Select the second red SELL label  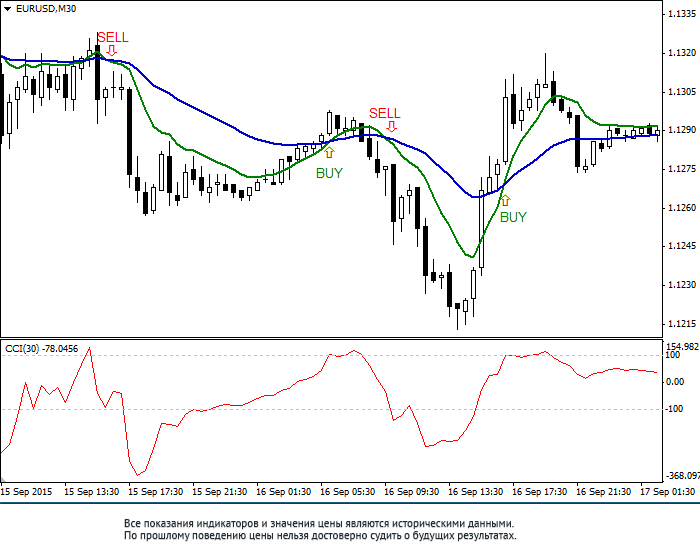[385, 113]
